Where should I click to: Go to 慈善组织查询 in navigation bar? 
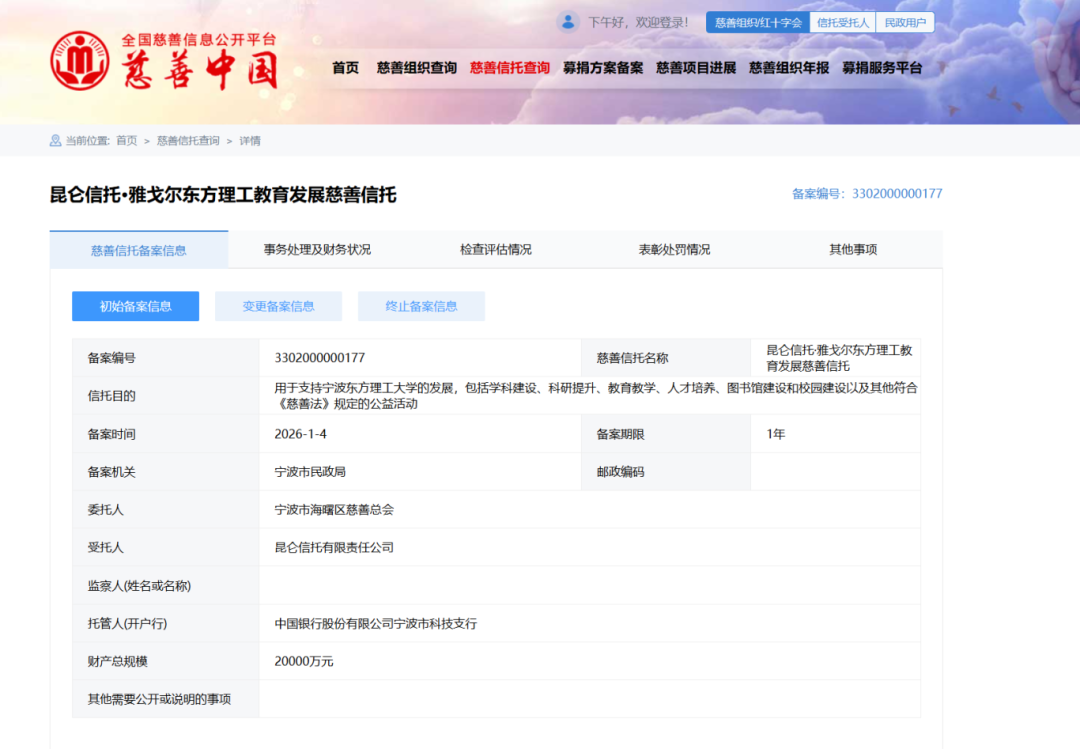(416, 68)
